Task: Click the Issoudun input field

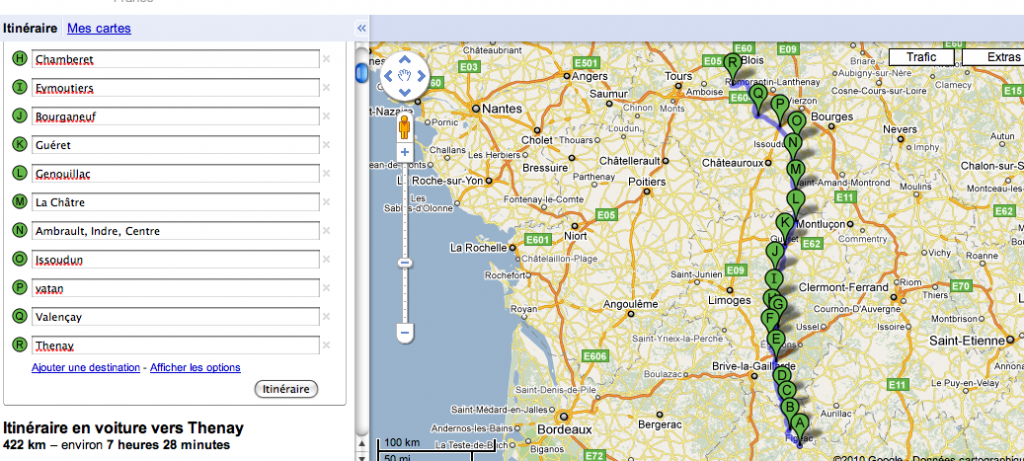Action: click(175, 259)
